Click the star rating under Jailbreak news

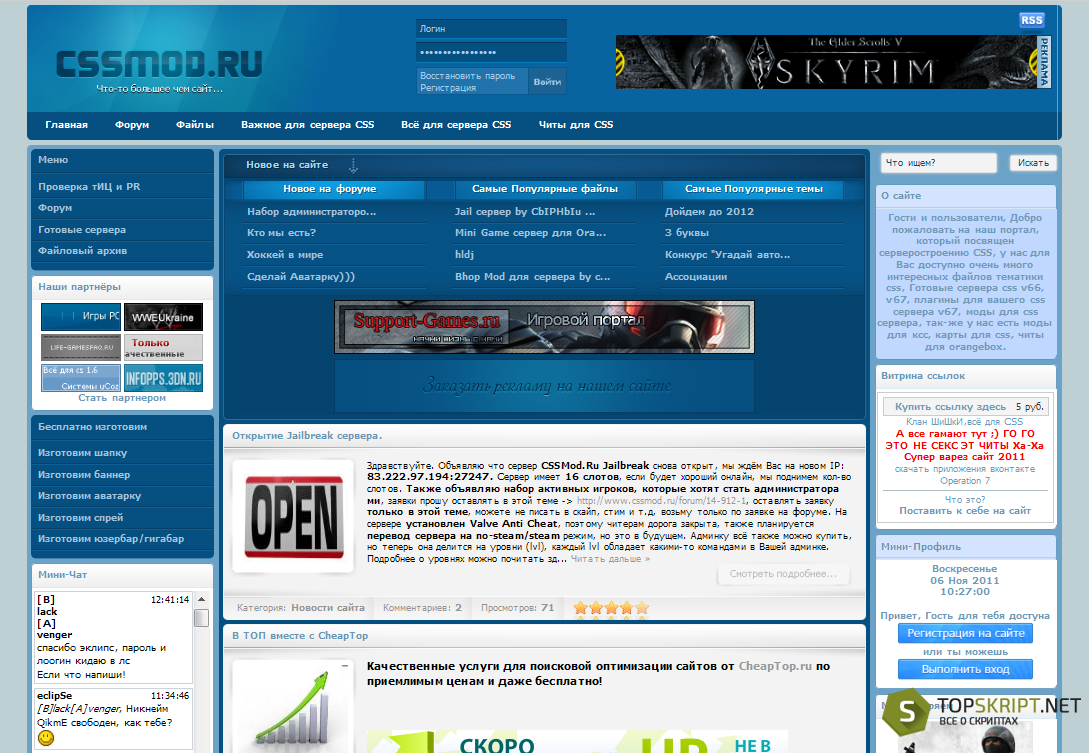pos(611,608)
